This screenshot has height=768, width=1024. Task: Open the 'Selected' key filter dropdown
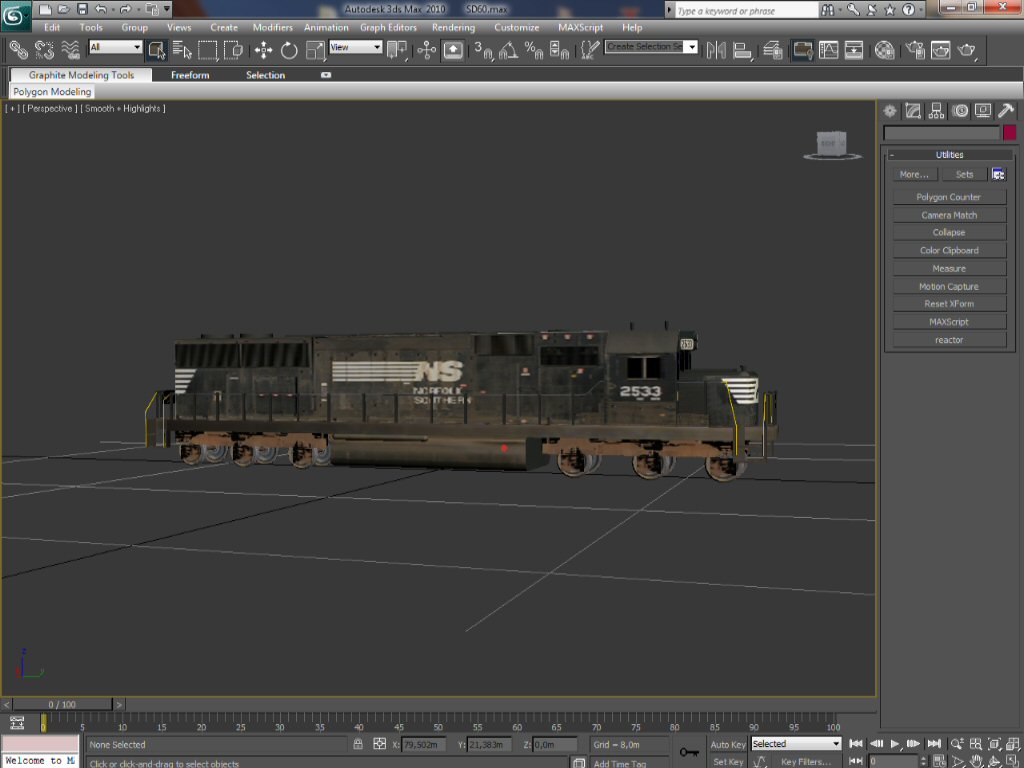[x=795, y=744]
